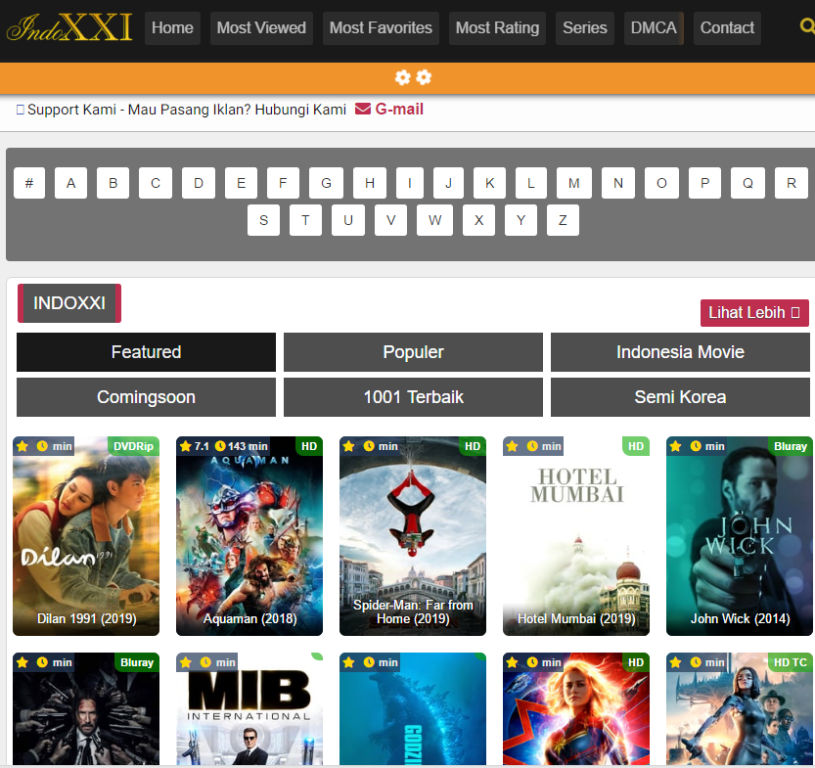Click the IndoXXI site logo
The width and height of the screenshot is (815, 768).
coord(66,27)
